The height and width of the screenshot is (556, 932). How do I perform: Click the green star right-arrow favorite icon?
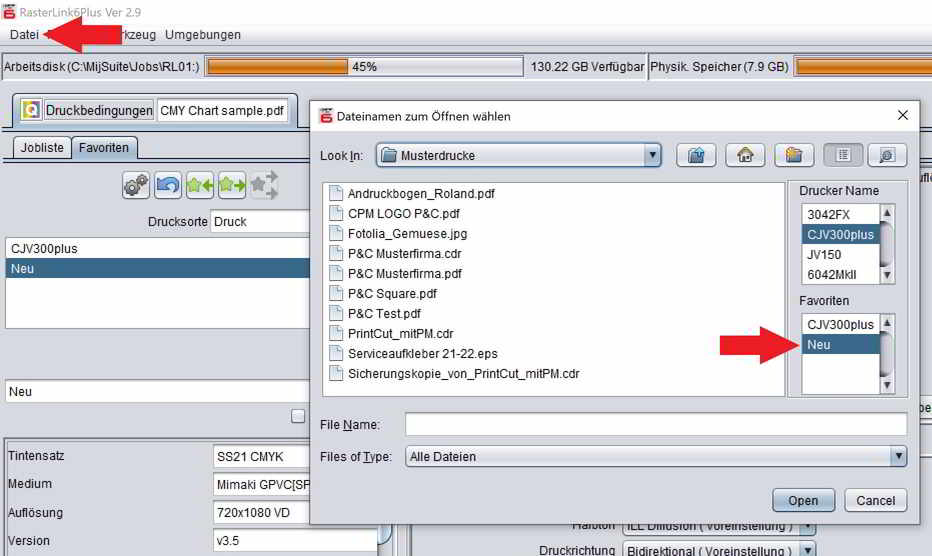coord(232,185)
